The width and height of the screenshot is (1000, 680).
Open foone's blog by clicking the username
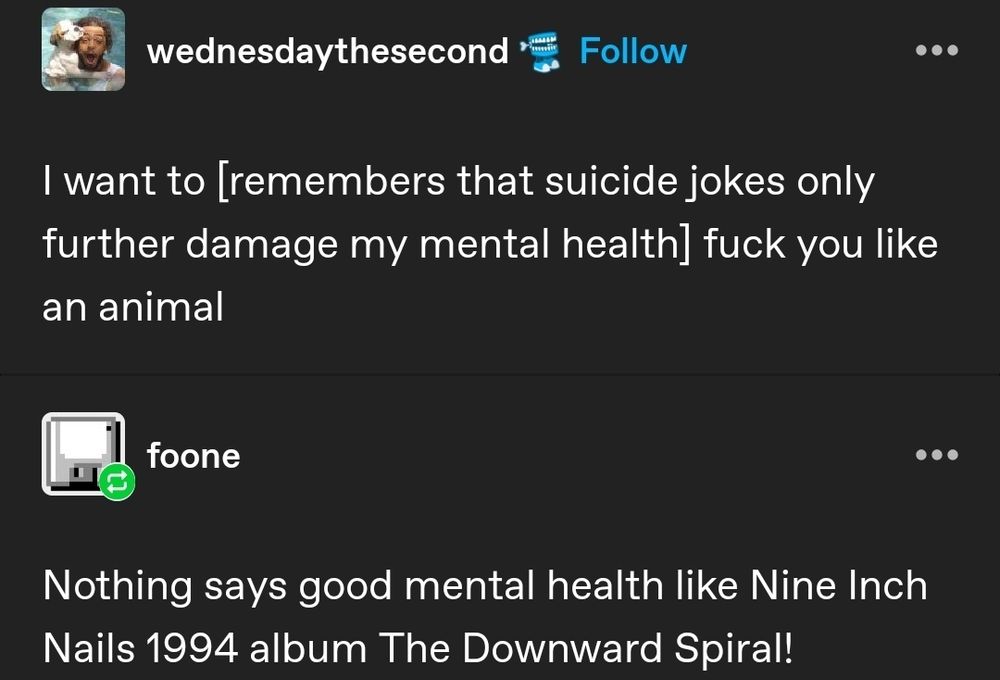point(193,456)
